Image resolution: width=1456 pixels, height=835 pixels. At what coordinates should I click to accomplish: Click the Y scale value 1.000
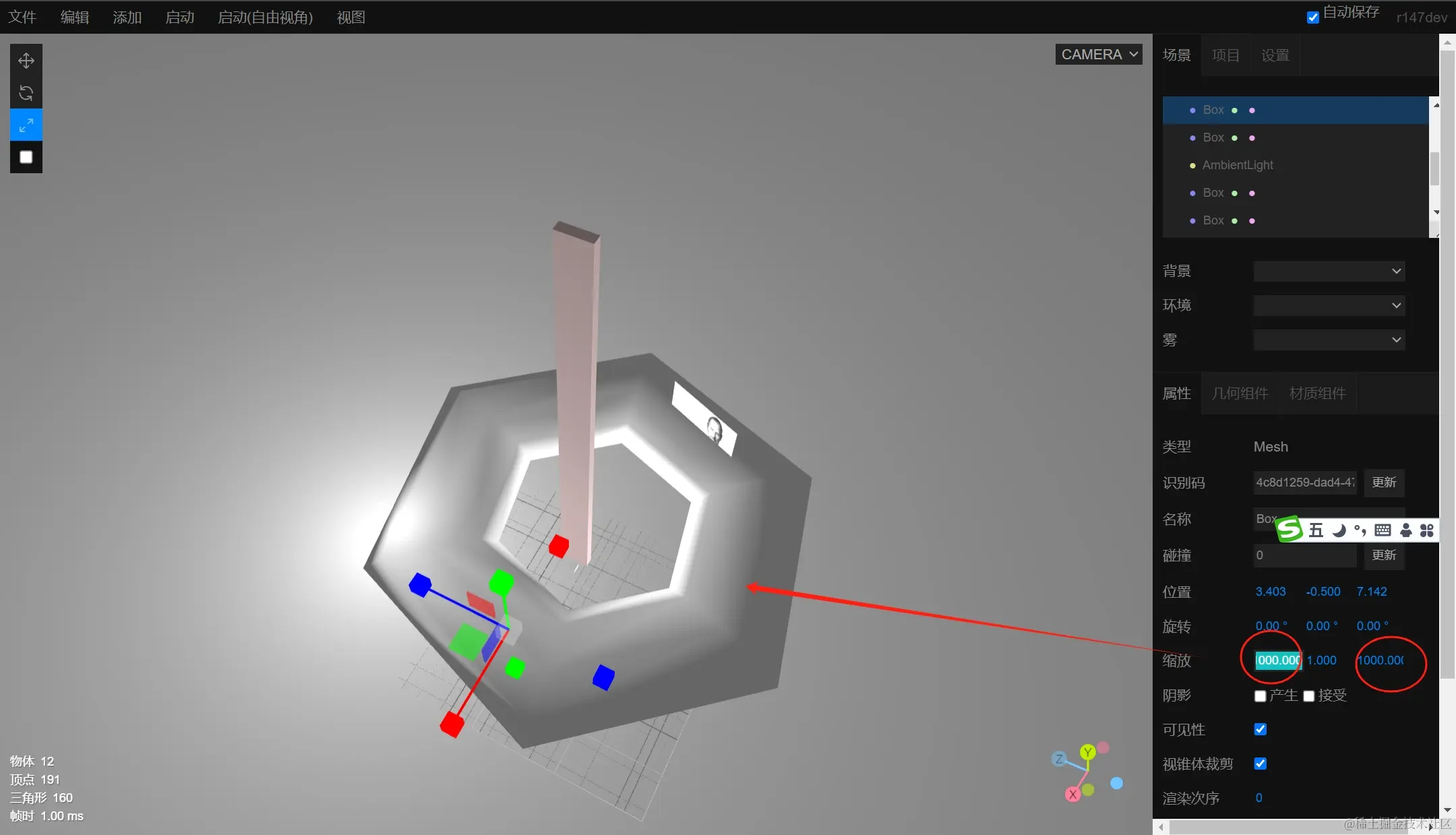click(1321, 660)
